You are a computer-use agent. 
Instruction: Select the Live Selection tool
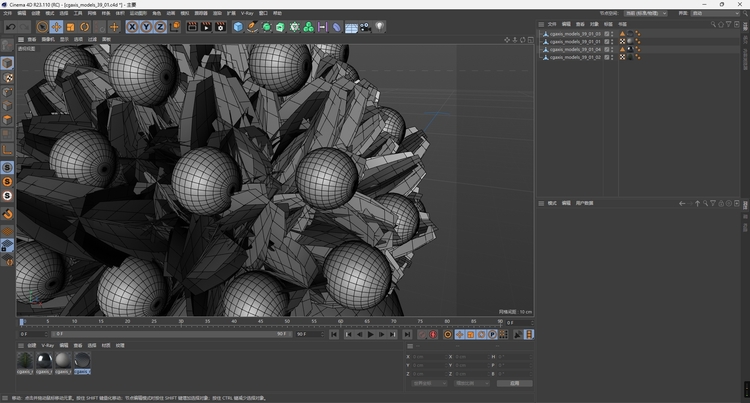41,27
